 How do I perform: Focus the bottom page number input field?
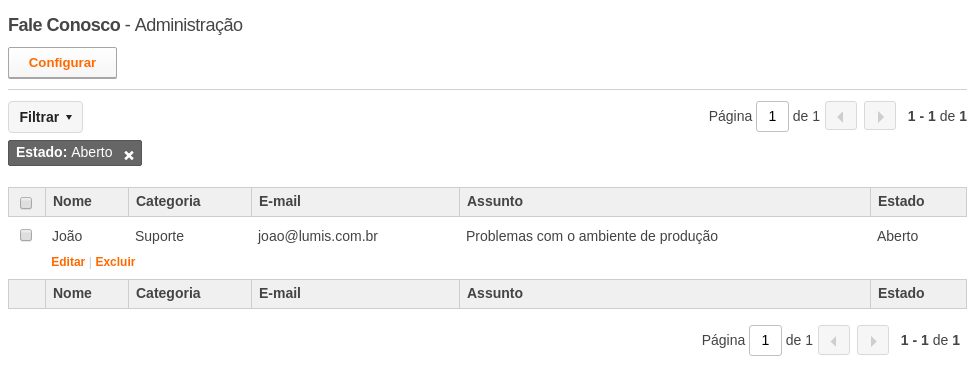(765, 340)
